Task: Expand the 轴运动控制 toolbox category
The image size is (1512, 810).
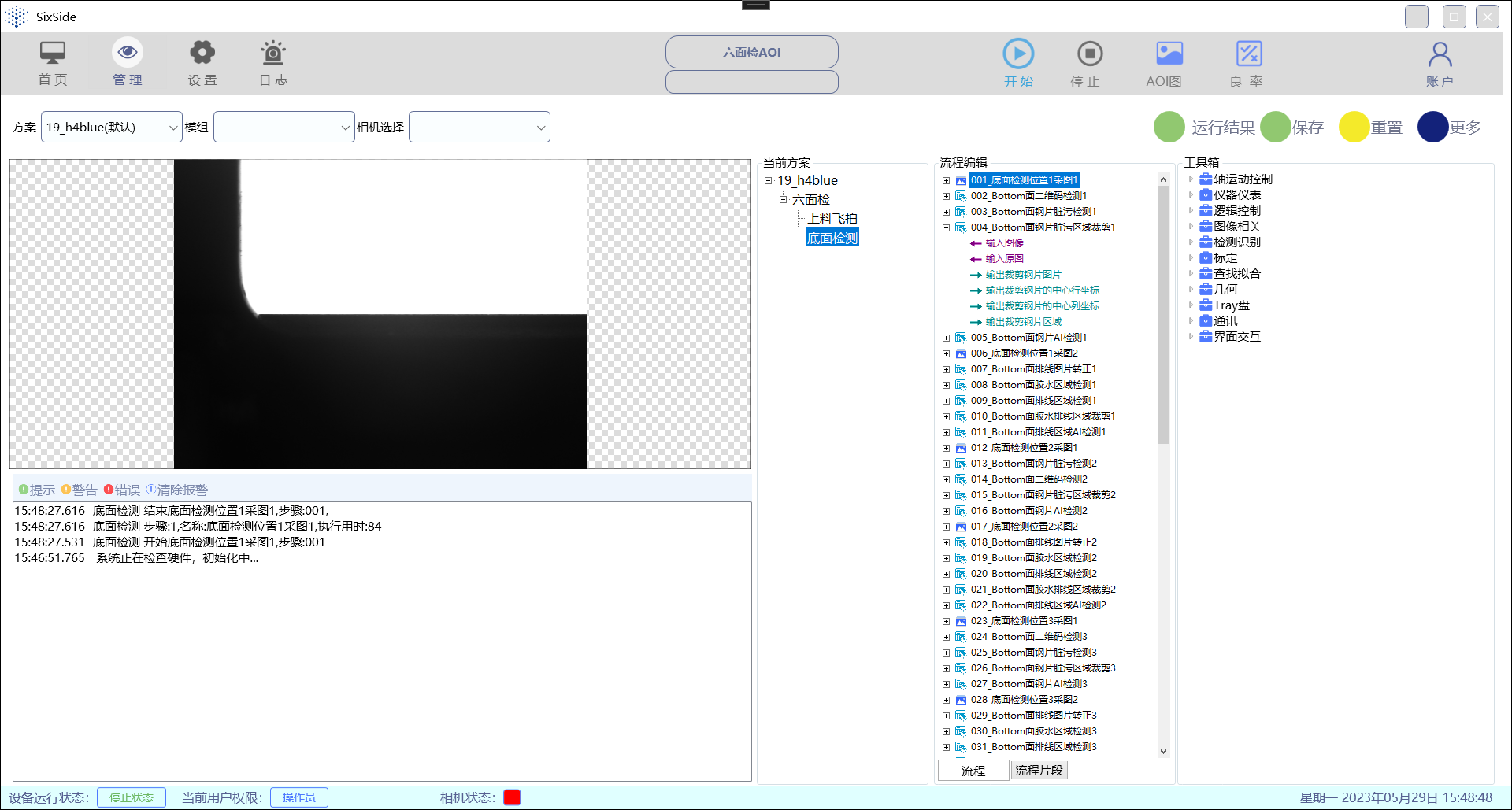Action: 1191,179
